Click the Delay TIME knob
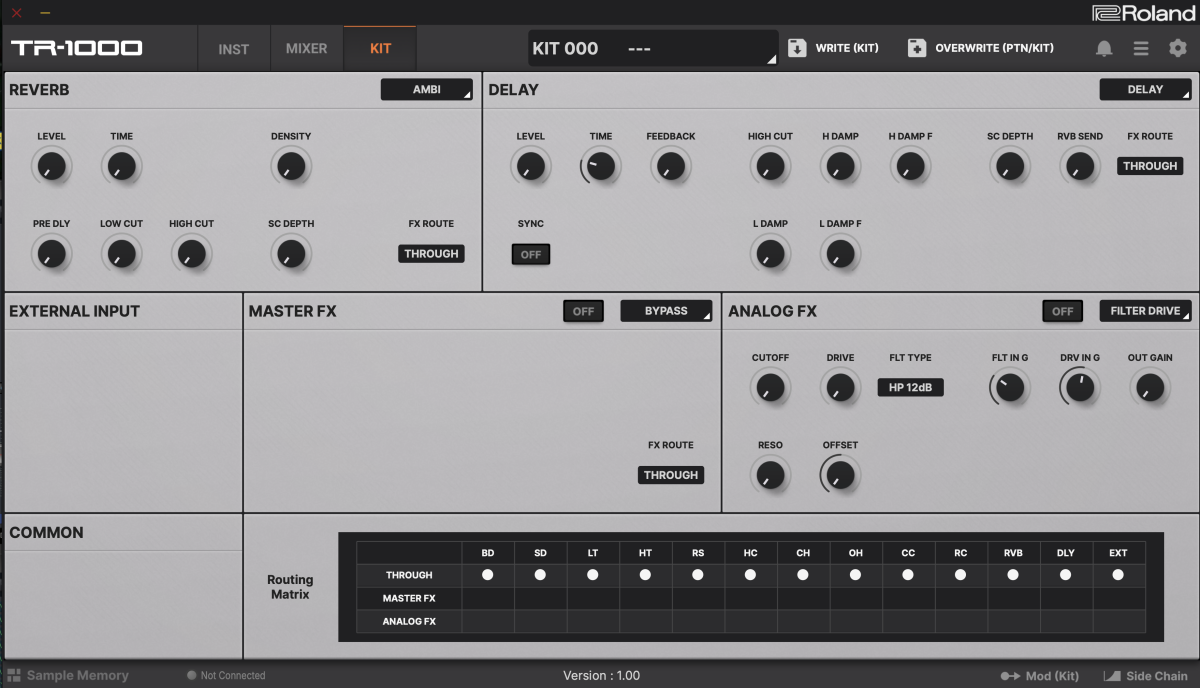Screen dimensions: 1200x688 click(600, 166)
